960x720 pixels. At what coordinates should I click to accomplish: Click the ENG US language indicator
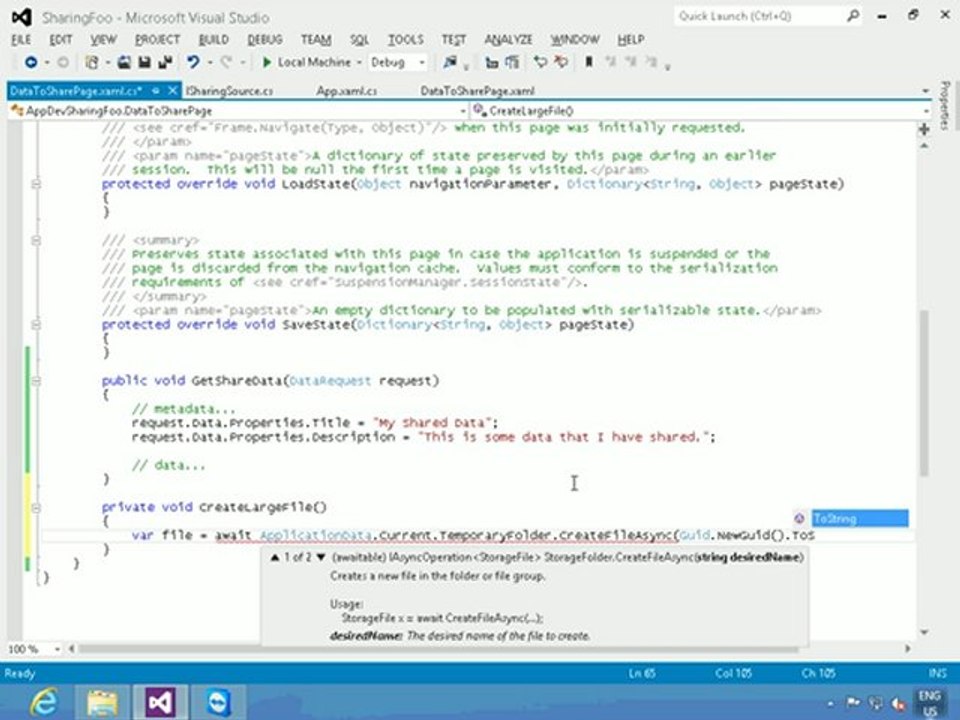pyautogui.click(x=929, y=703)
